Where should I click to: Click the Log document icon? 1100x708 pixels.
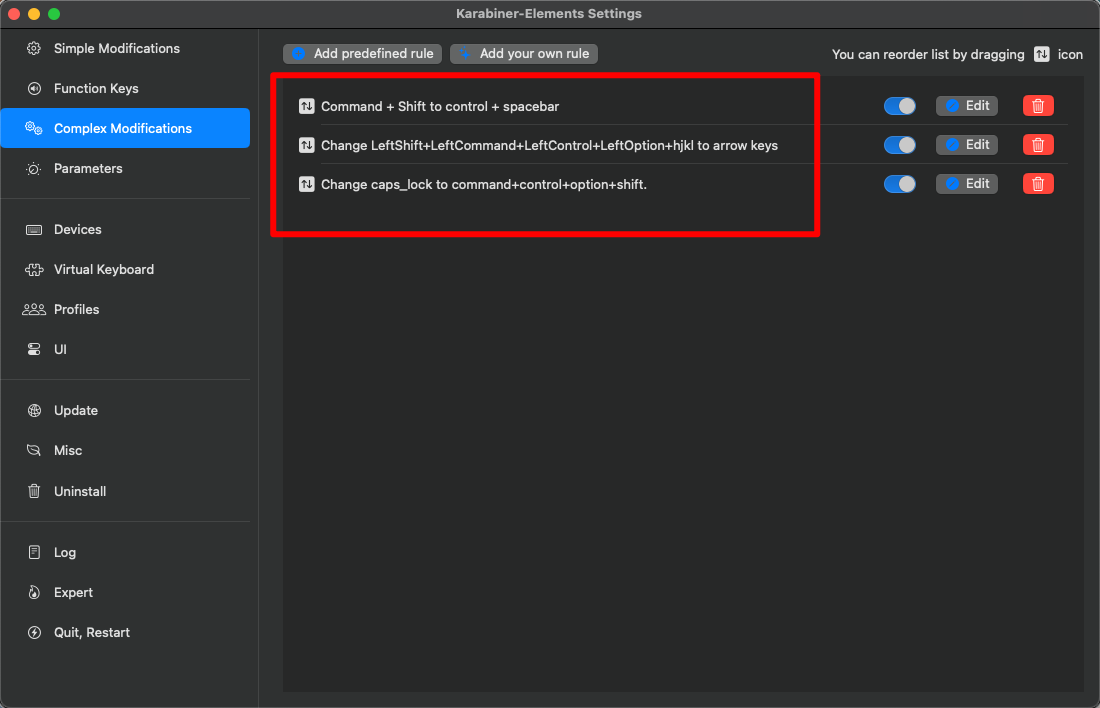pos(34,552)
